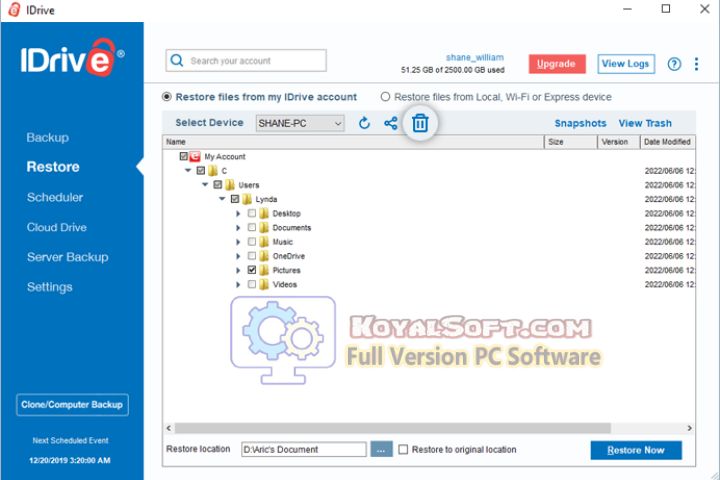Toggle the Lynda folder checkbox
The image size is (720, 480).
[235, 199]
